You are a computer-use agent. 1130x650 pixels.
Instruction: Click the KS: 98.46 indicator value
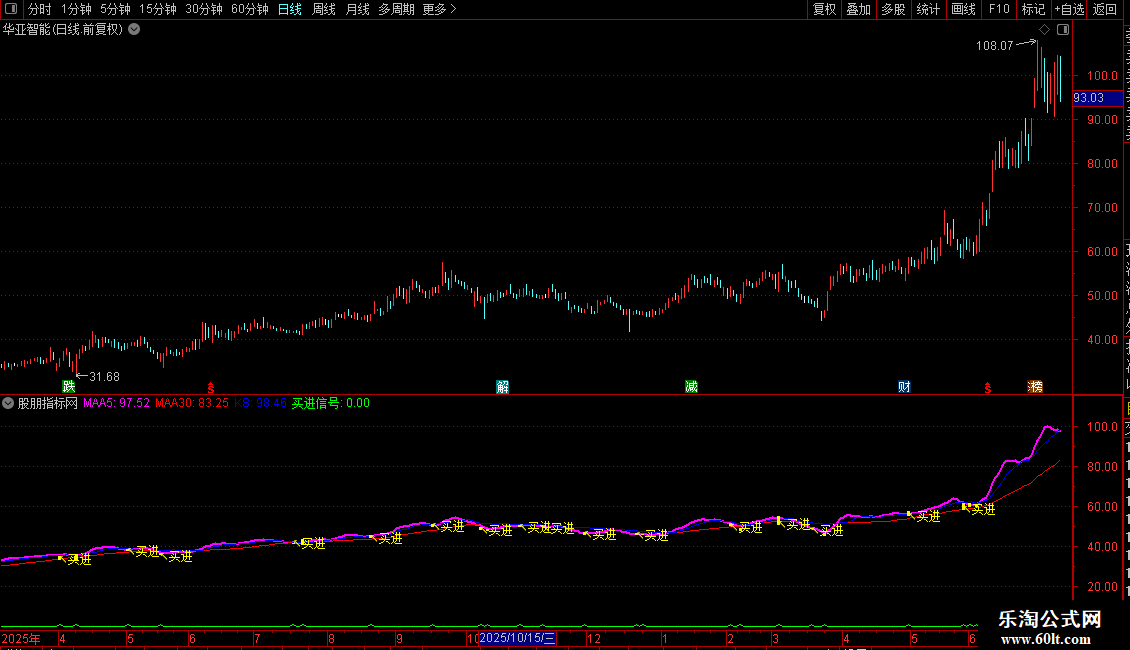[x=260, y=404]
